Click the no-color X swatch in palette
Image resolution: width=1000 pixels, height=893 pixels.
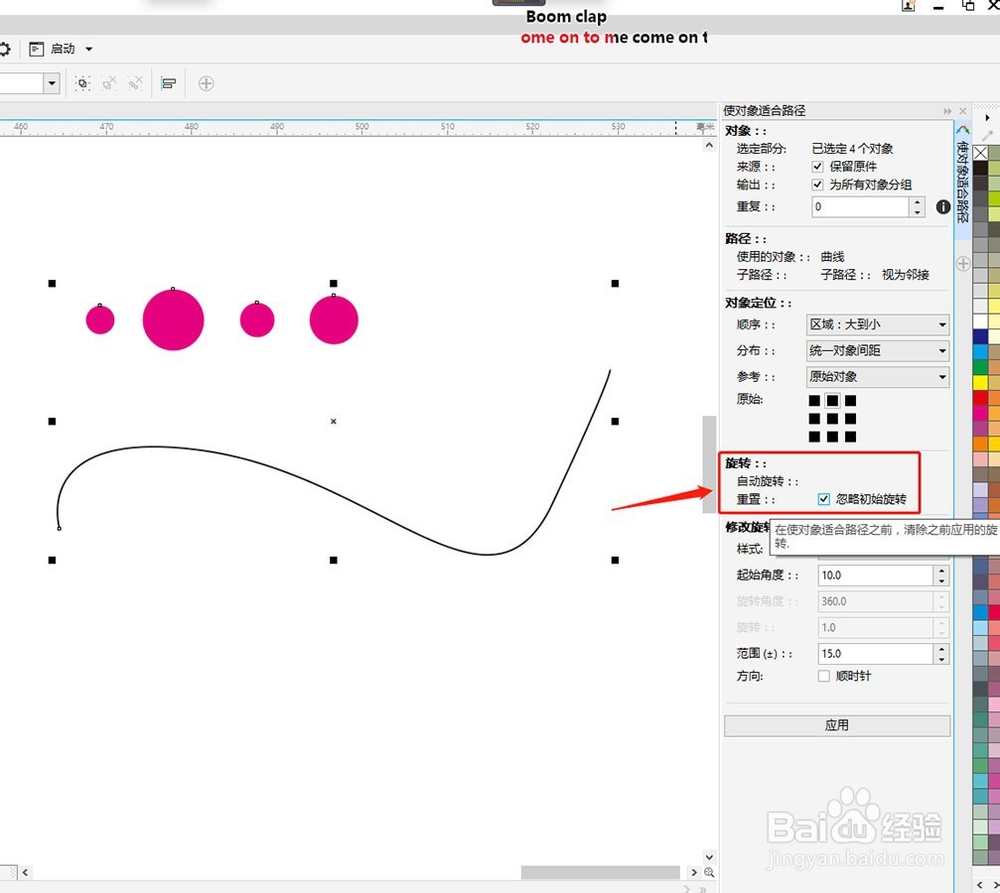980,152
